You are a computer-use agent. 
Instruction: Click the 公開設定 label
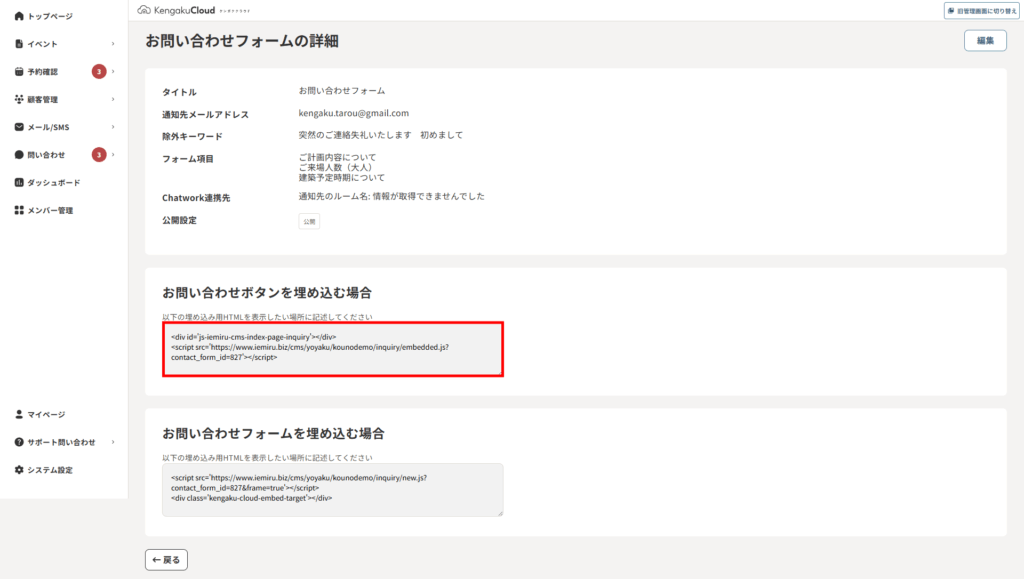point(180,220)
